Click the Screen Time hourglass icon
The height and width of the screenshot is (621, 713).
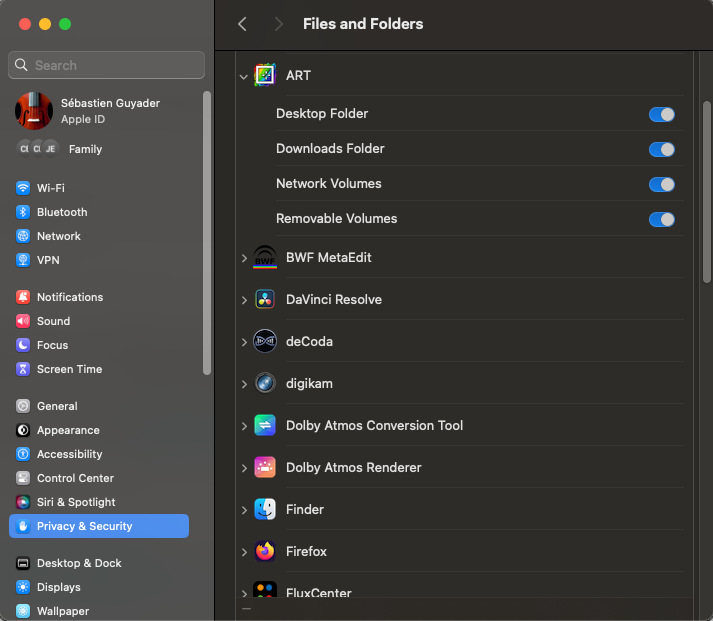[23, 369]
